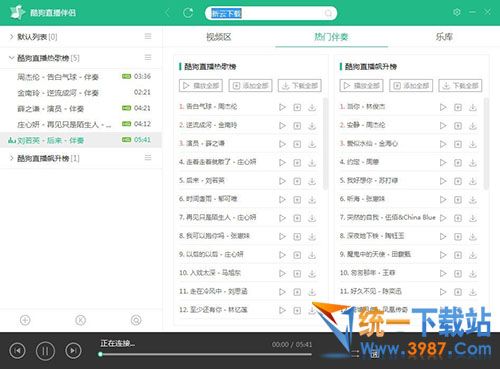The image size is (500, 369).
Task: Switch to the 热门伴奏 tab
Action: pyautogui.click(x=331, y=37)
